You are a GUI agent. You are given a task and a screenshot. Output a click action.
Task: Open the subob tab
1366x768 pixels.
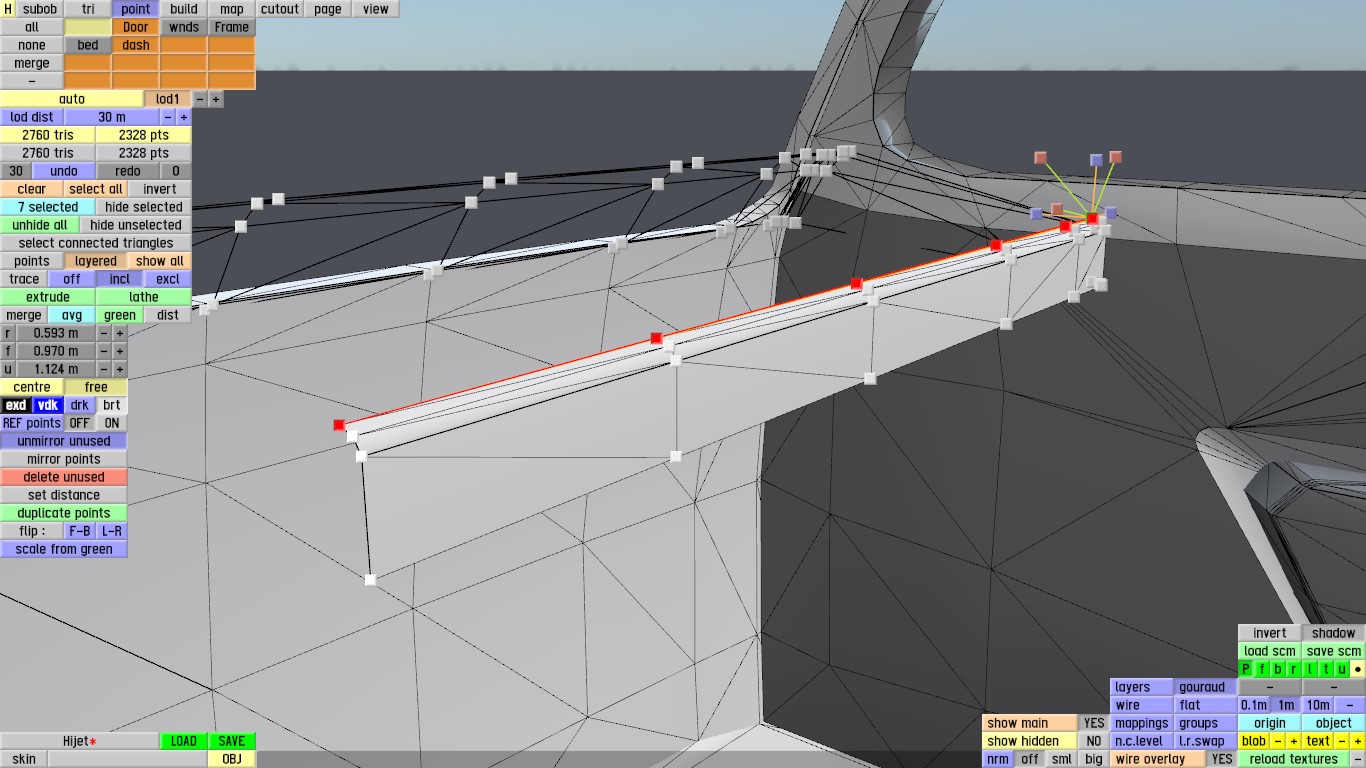40,9
